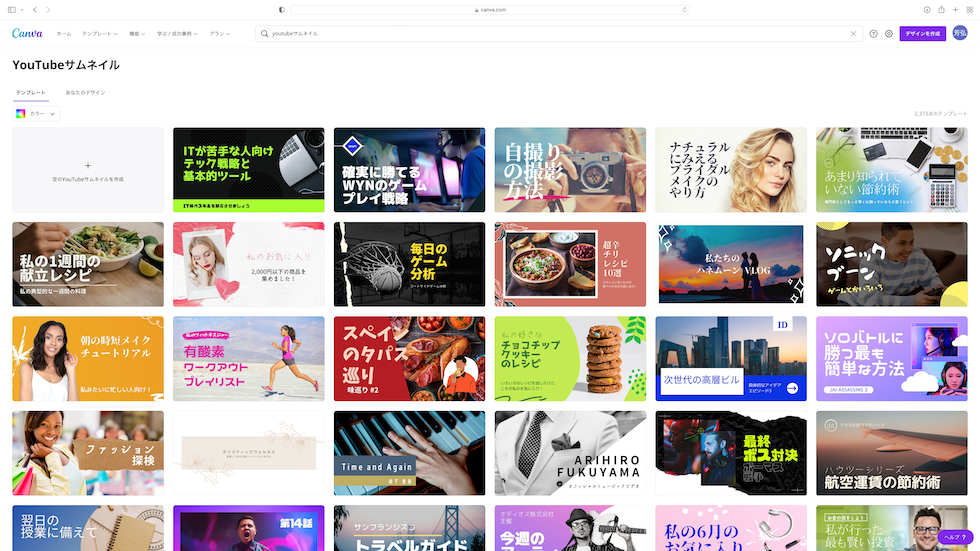The height and width of the screenshot is (551, 980).
Task: Open the 最終ボス対決 template
Action: pos(731,453)
